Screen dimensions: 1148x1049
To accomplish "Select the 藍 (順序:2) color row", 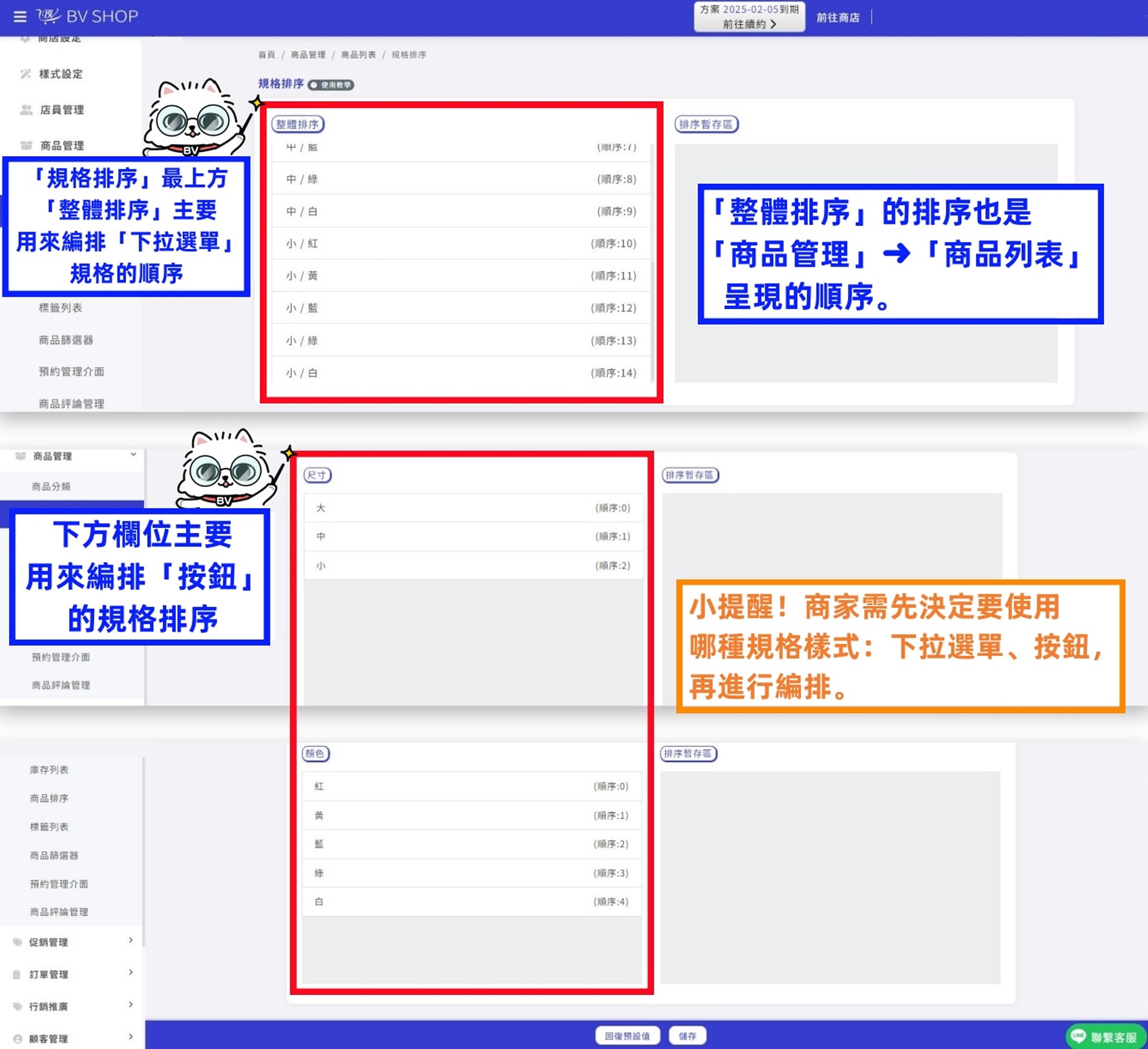I will (x=471, y=843).
